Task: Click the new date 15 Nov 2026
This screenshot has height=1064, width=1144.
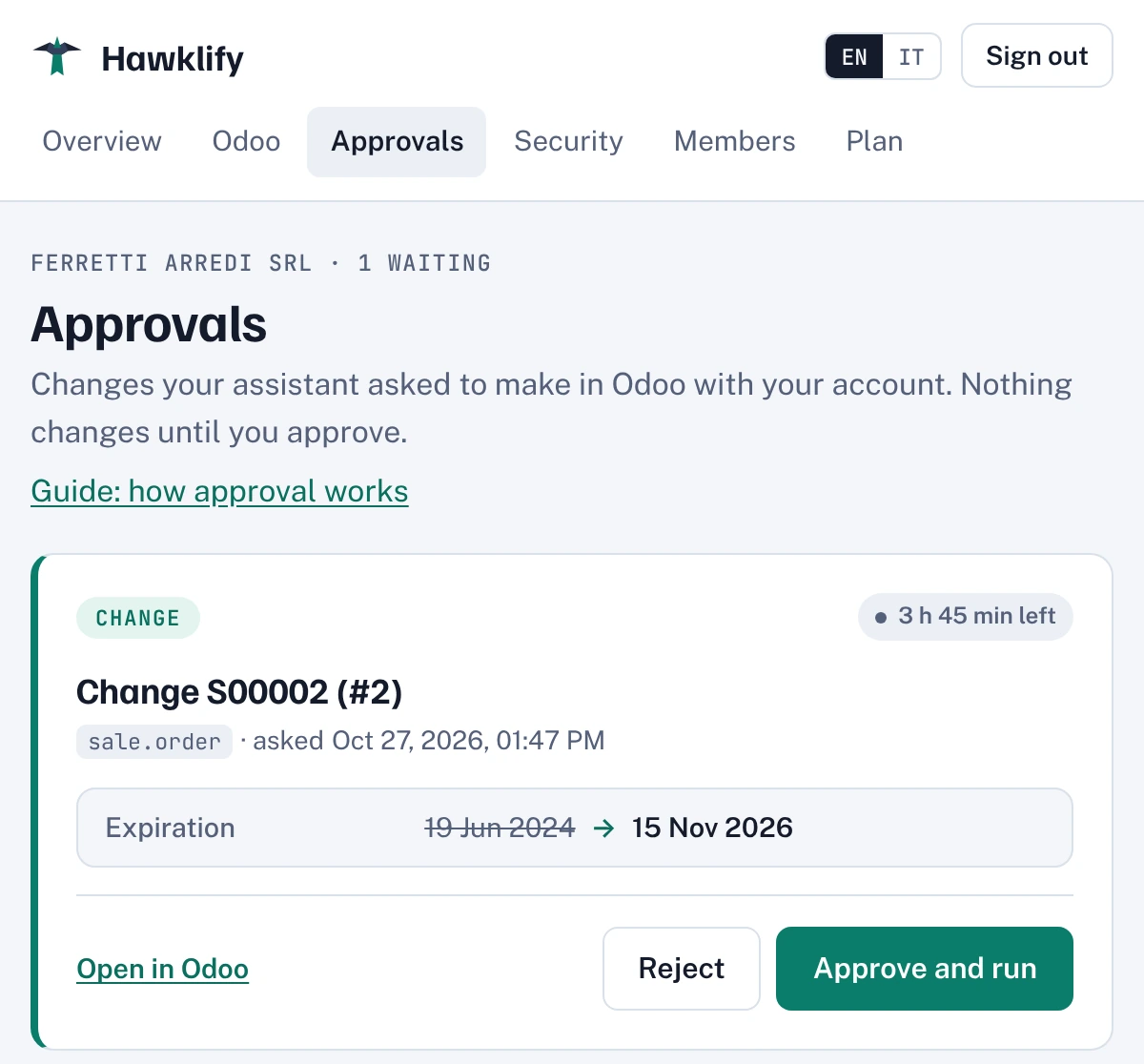Action: pyautogui.click(x=712, y=828)
